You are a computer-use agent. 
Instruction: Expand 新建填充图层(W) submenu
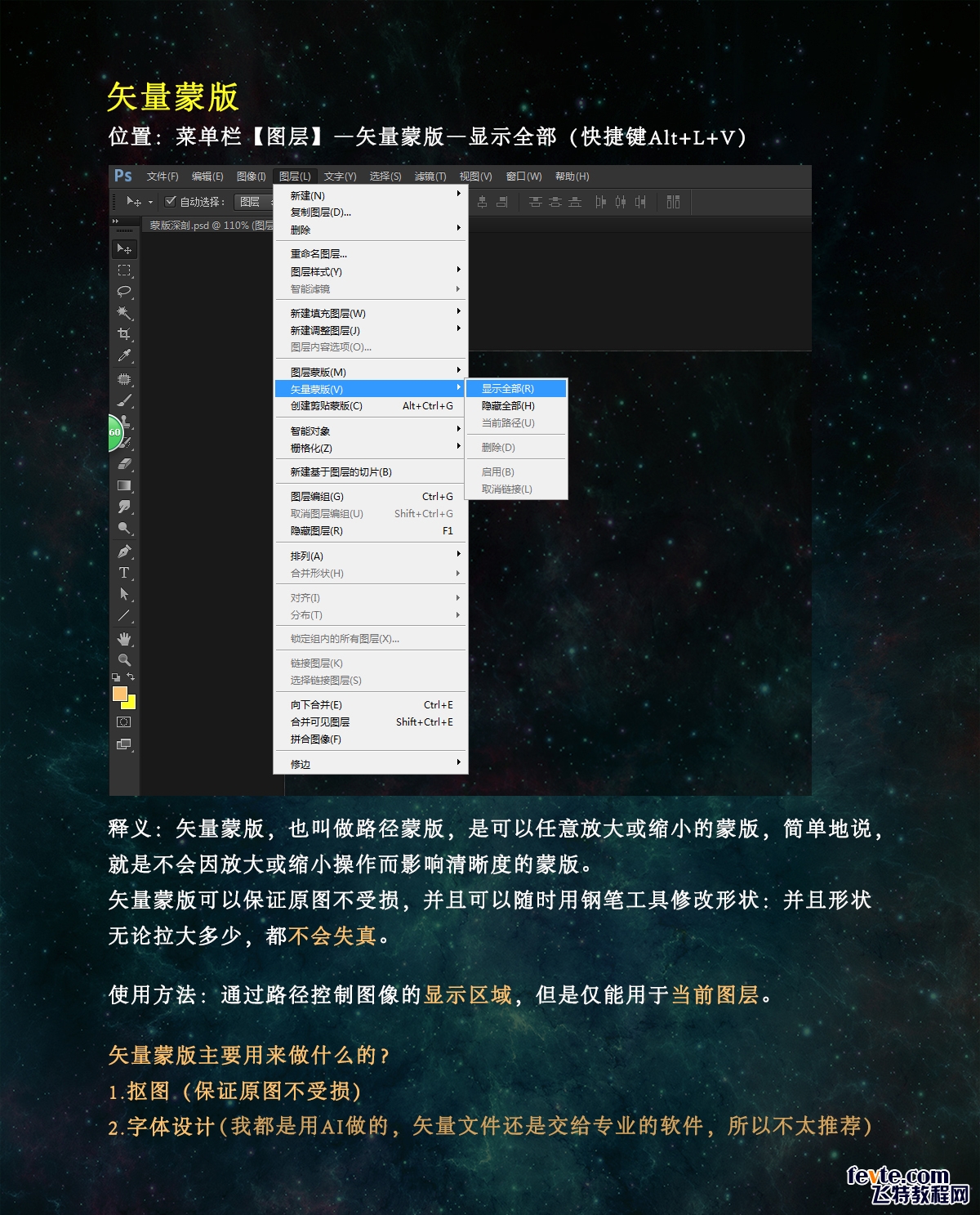(x=370, y=313)
